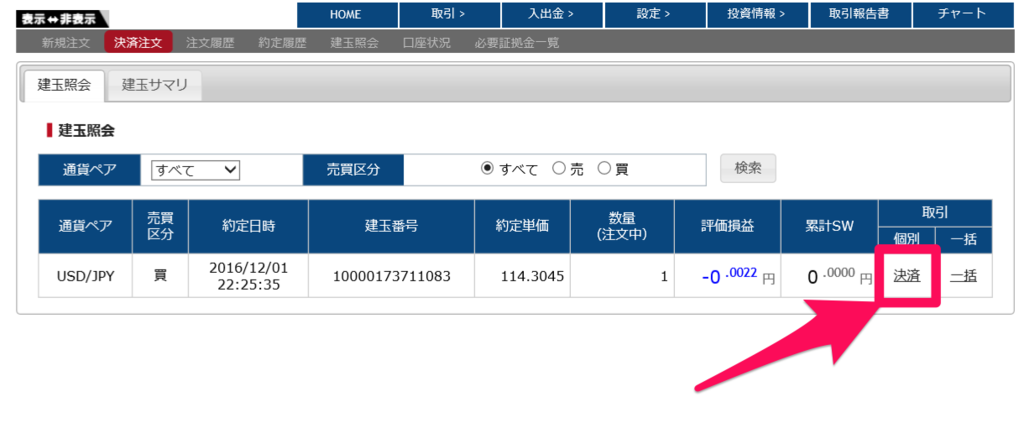Open the 取引 menu

point(449,15)
